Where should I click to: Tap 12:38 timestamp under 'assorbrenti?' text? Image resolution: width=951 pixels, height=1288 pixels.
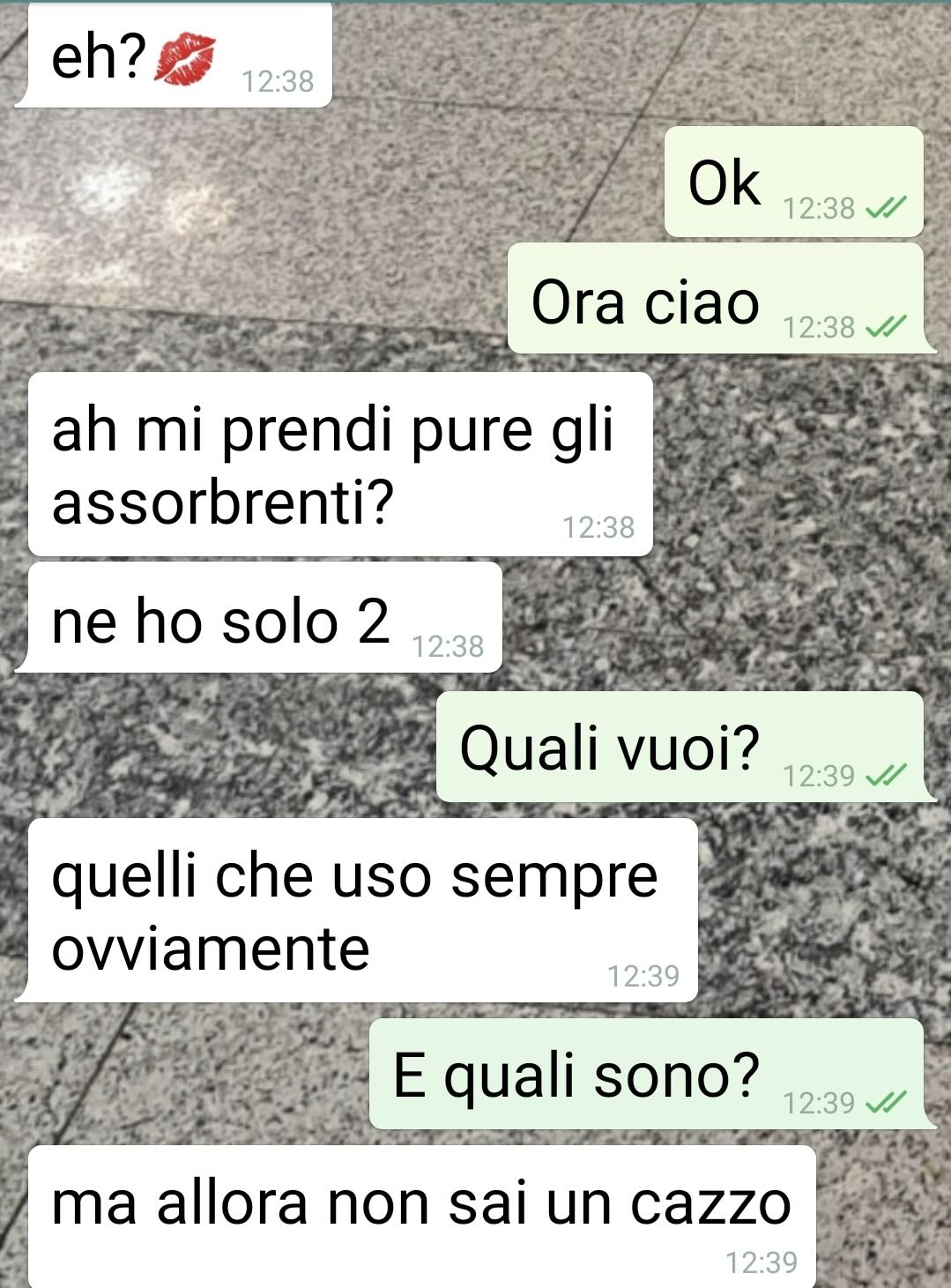click(598, 527)
